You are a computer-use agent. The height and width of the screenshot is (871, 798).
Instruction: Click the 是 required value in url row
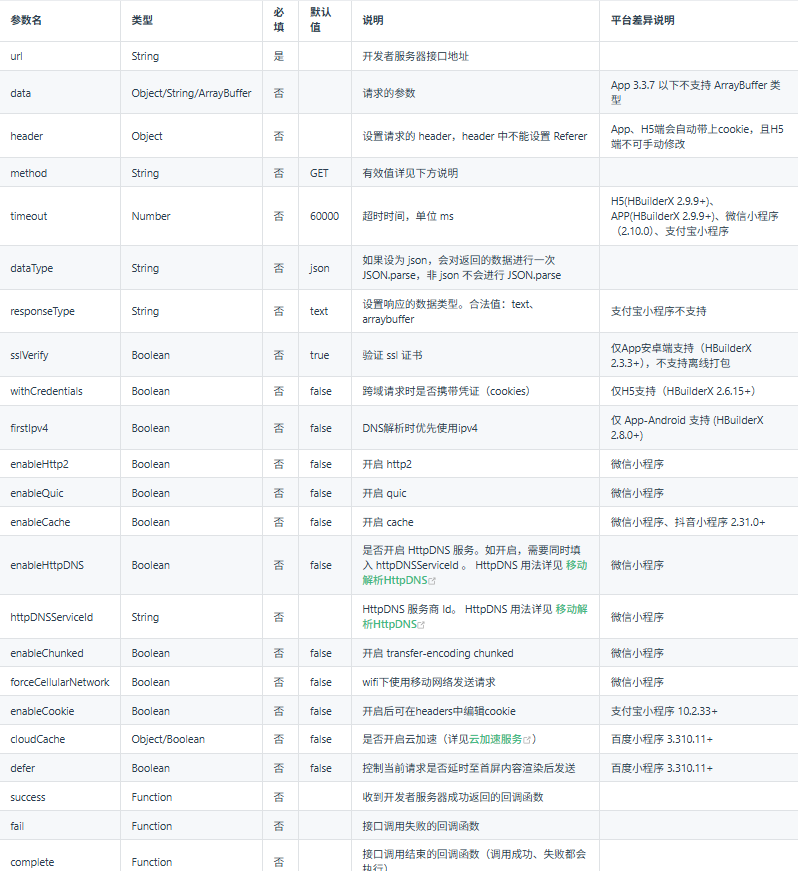click(279, 56)
